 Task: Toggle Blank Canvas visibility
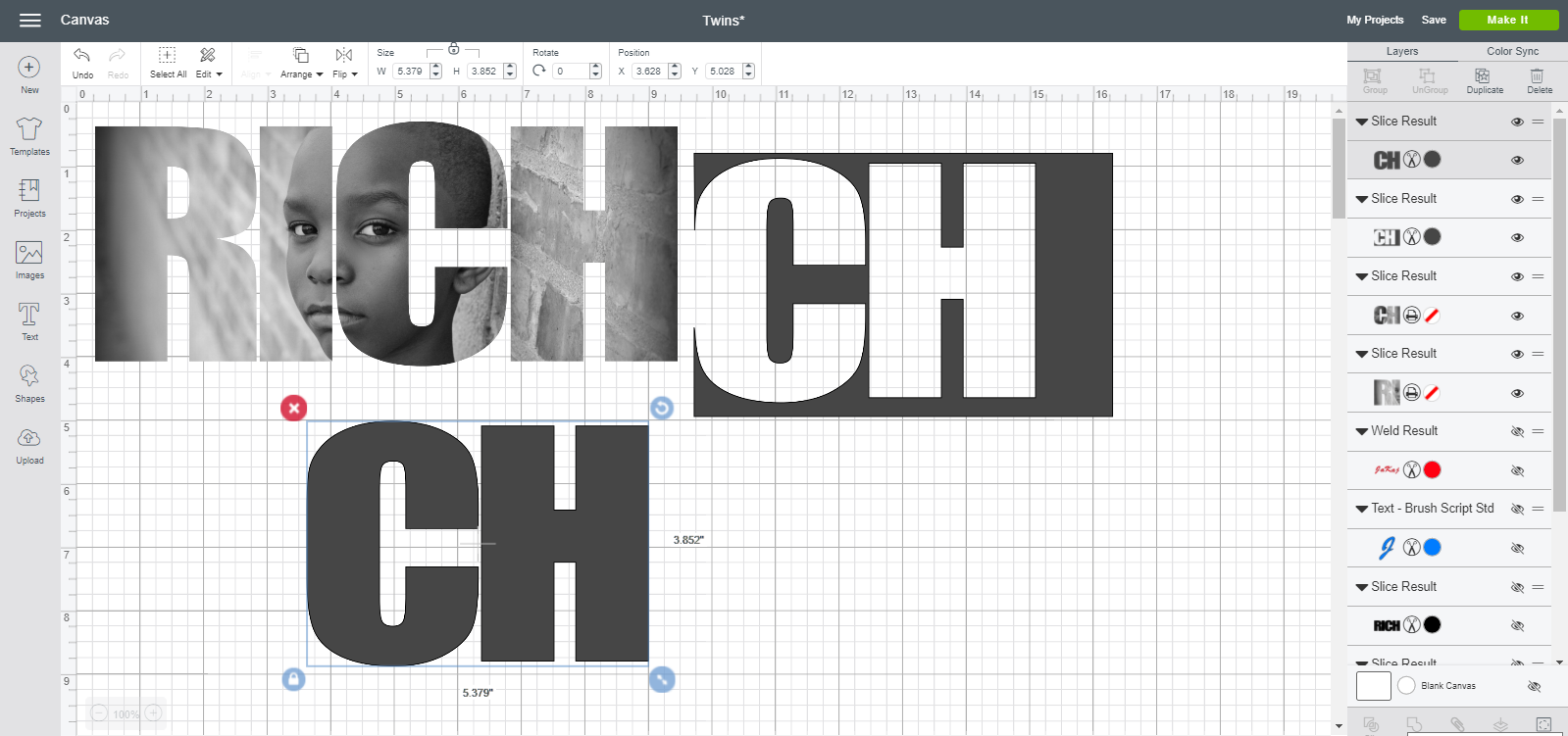point(1535,686)
